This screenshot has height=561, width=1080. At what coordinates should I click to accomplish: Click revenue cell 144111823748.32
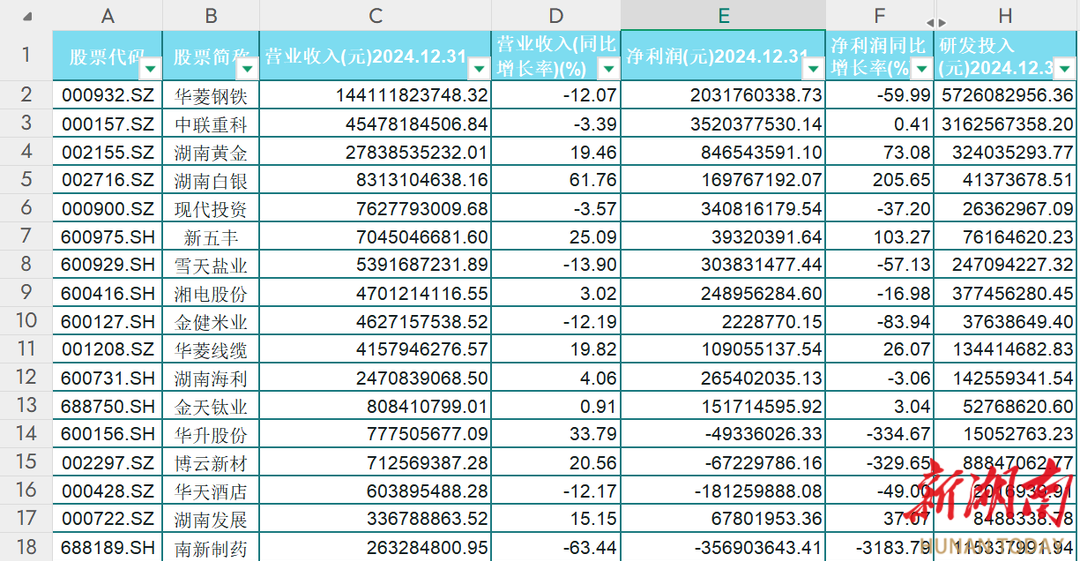tap(375, 95)
